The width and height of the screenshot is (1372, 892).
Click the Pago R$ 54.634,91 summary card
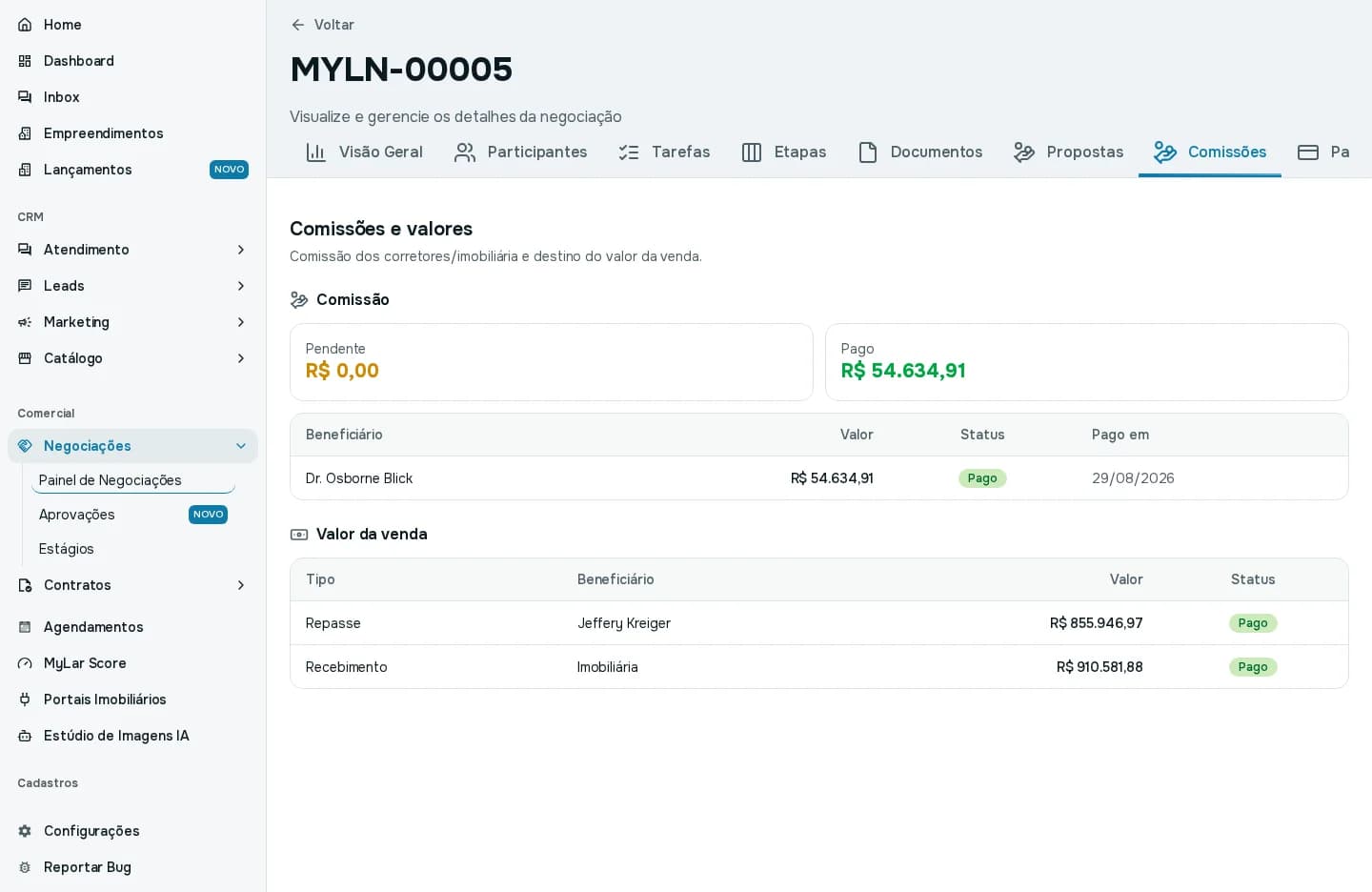1087,362
